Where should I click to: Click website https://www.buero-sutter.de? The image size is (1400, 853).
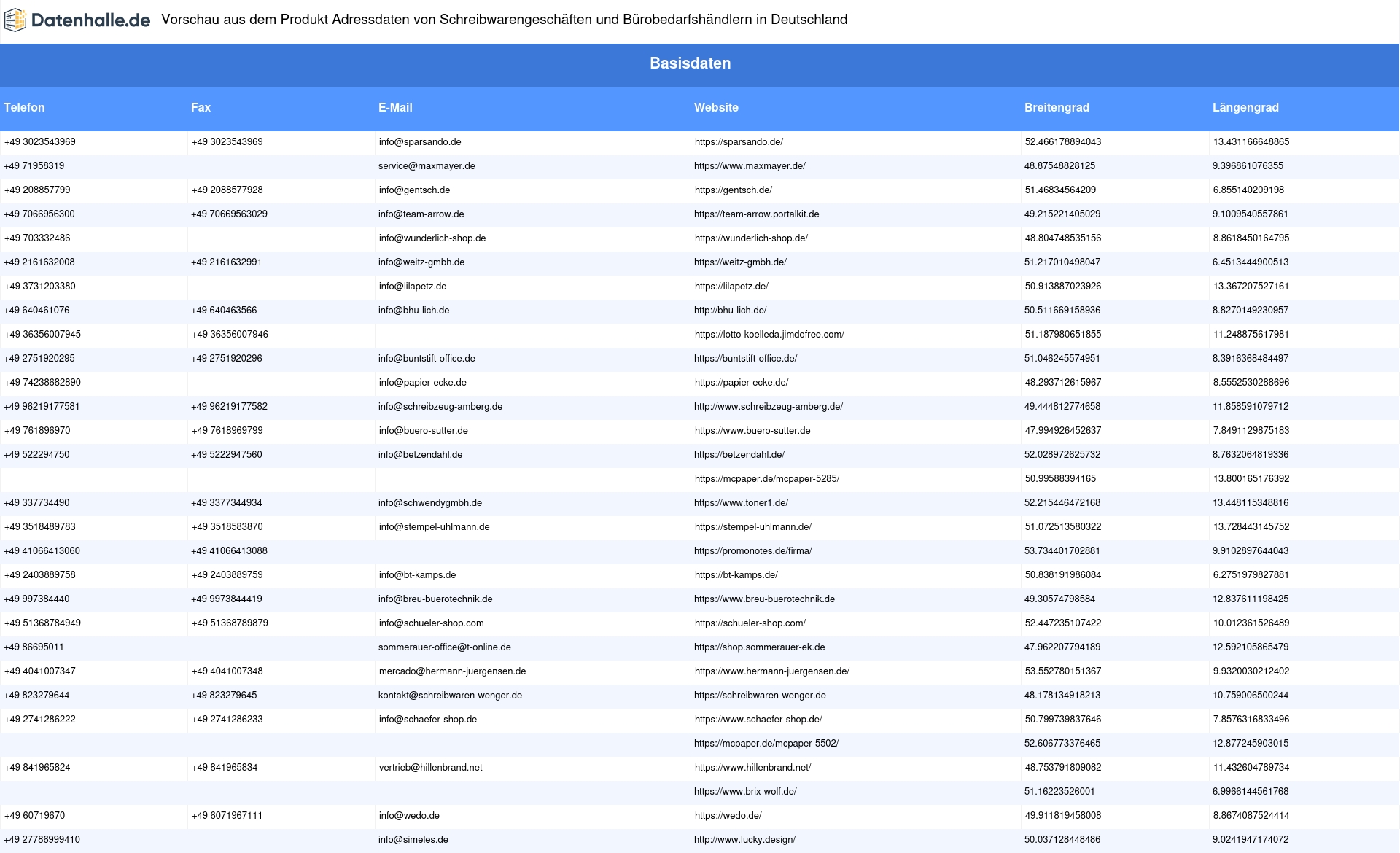click(x=752, y=431)
